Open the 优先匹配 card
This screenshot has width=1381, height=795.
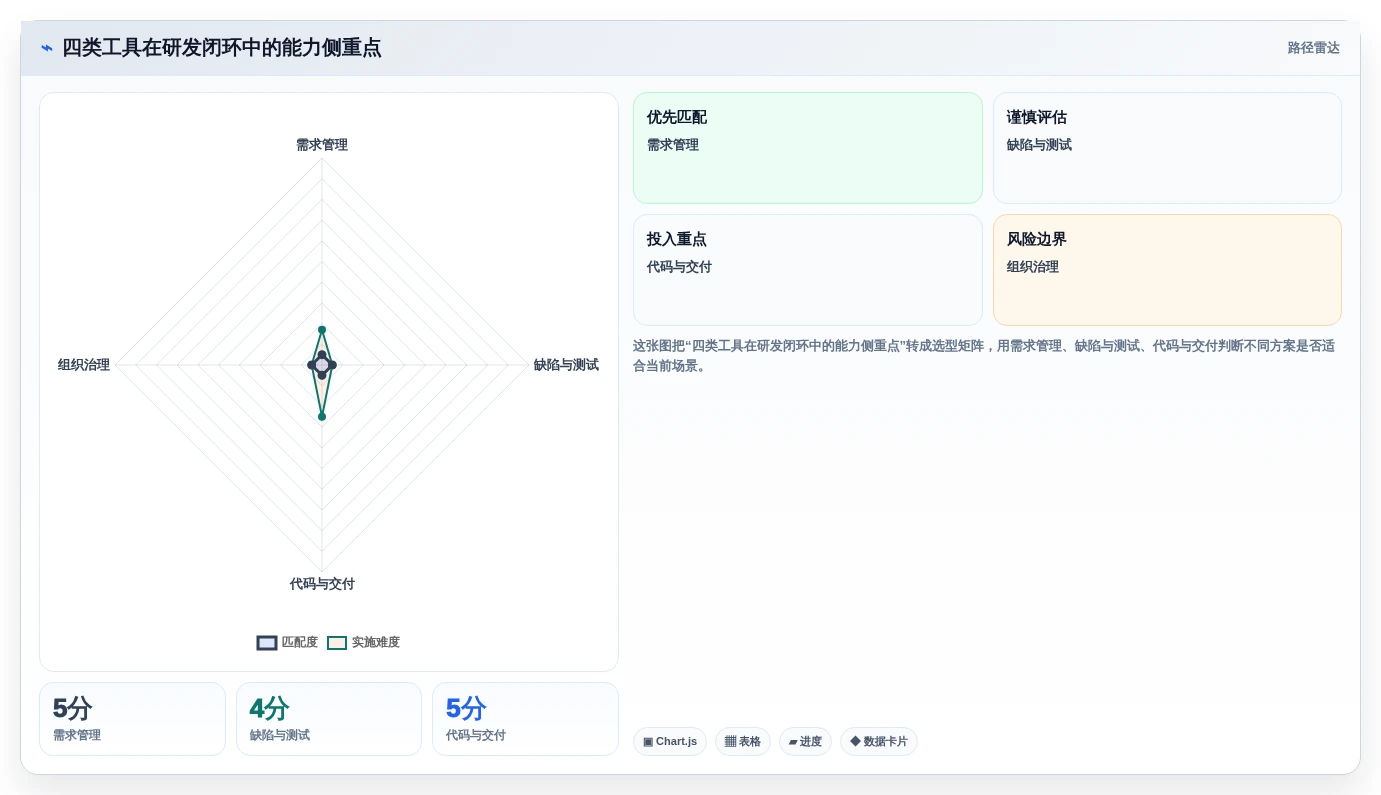click(x=808, y=148)
